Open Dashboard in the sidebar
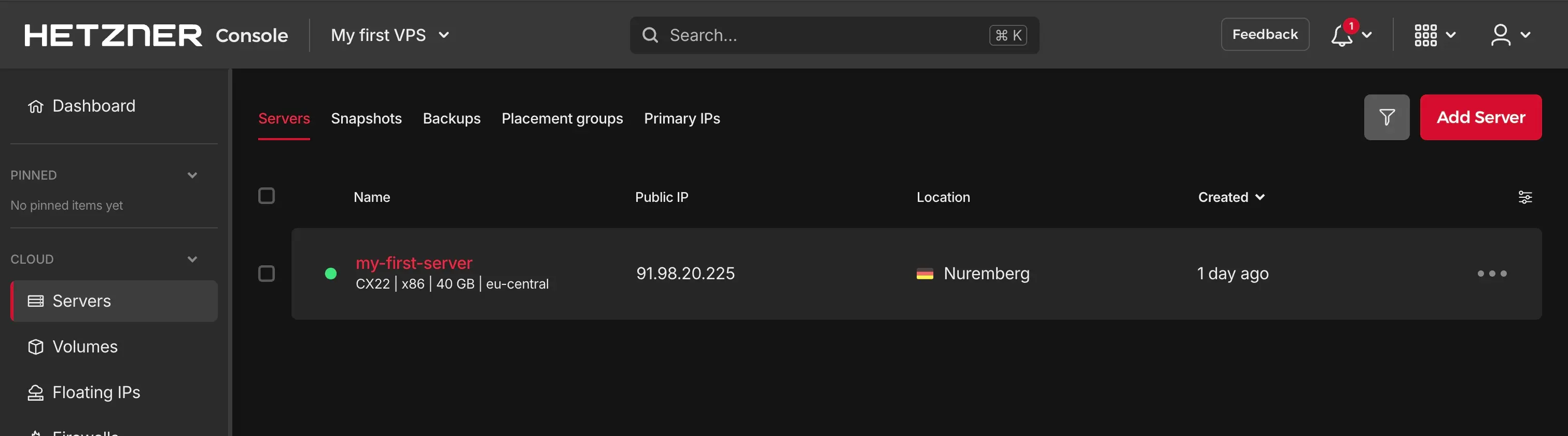Viewport: 1568px width, 436px height. click(114, 106)
